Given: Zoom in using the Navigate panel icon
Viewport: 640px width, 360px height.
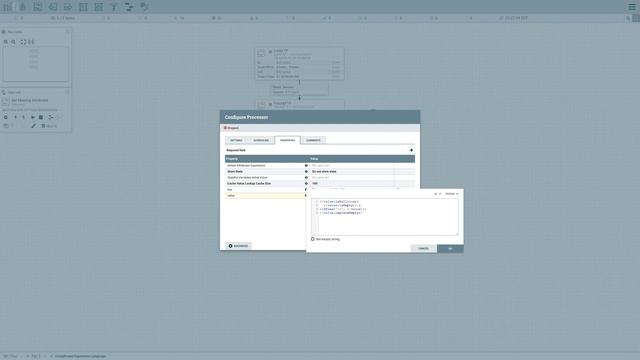Looking at the screenshot, I should click(6, 42).
